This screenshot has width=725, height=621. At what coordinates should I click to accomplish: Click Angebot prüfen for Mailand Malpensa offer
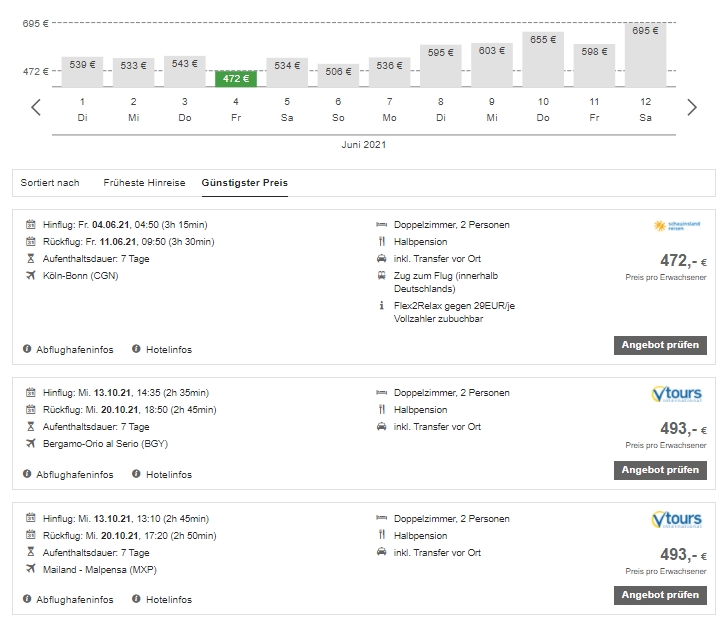point(660,595)
